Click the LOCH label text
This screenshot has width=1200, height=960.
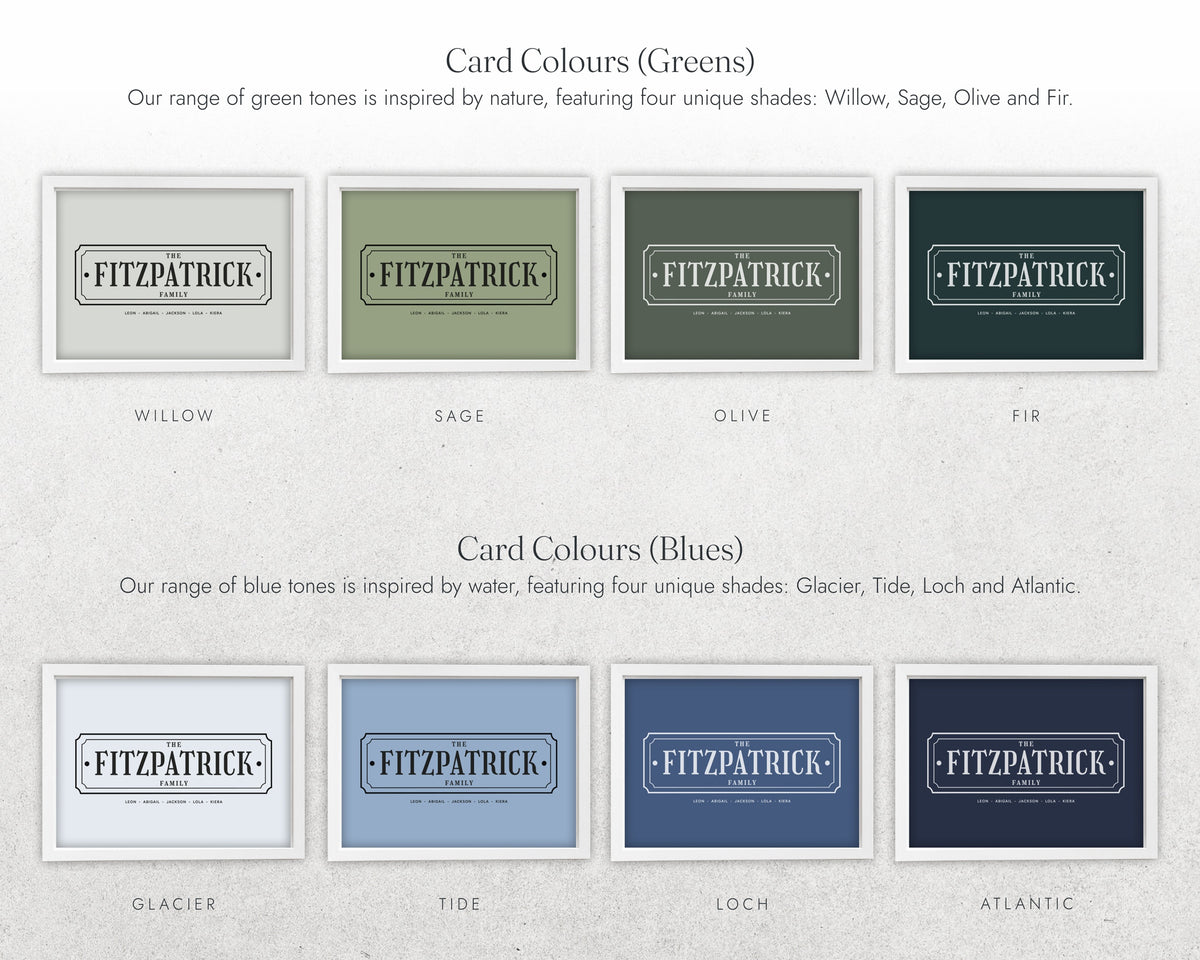click(x=743, y=904)
